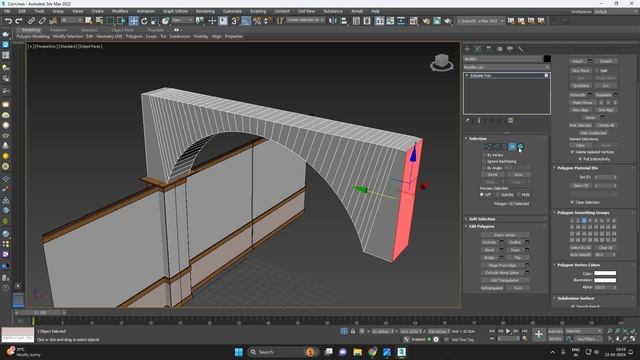Viewport: 640px width, 360px height.
Task: Click the Bridge button
Action: (489, 258)
